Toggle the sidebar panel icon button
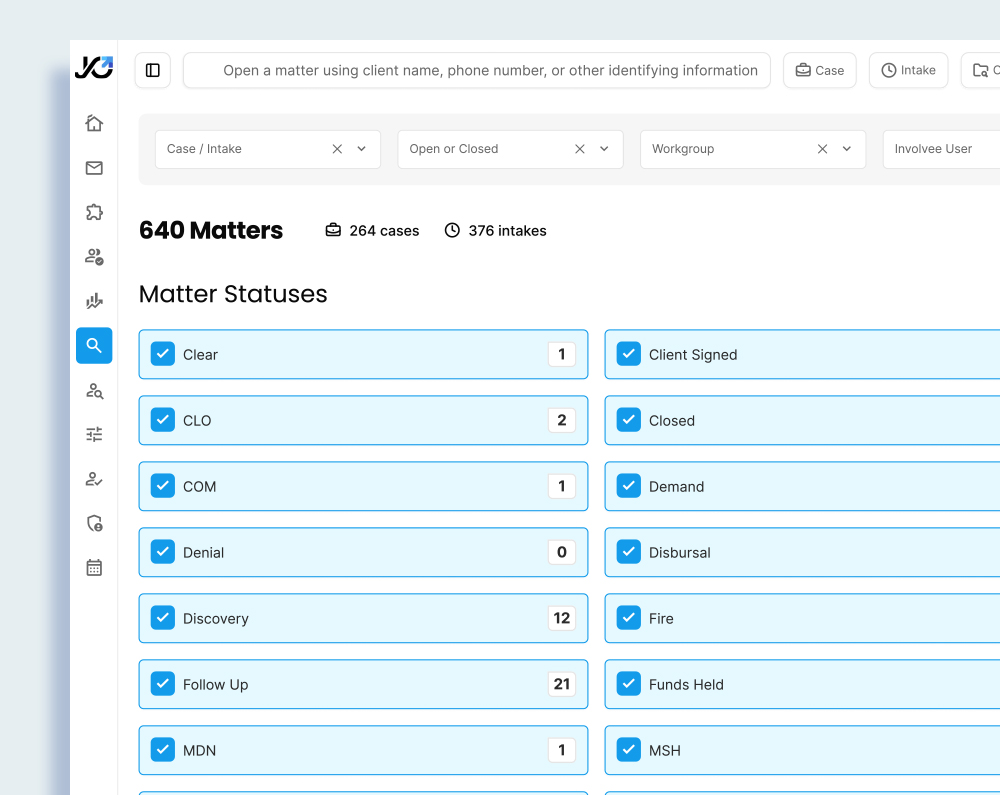The height and width of the screenshot is (795, 1000). pos(153,70)
